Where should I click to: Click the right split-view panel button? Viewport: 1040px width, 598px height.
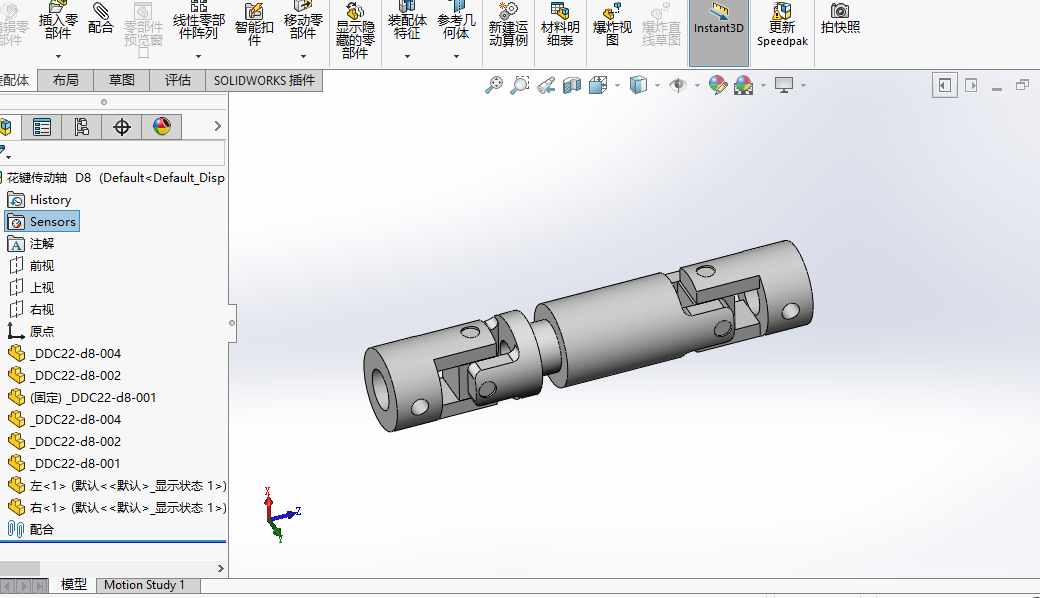(971, 86)
